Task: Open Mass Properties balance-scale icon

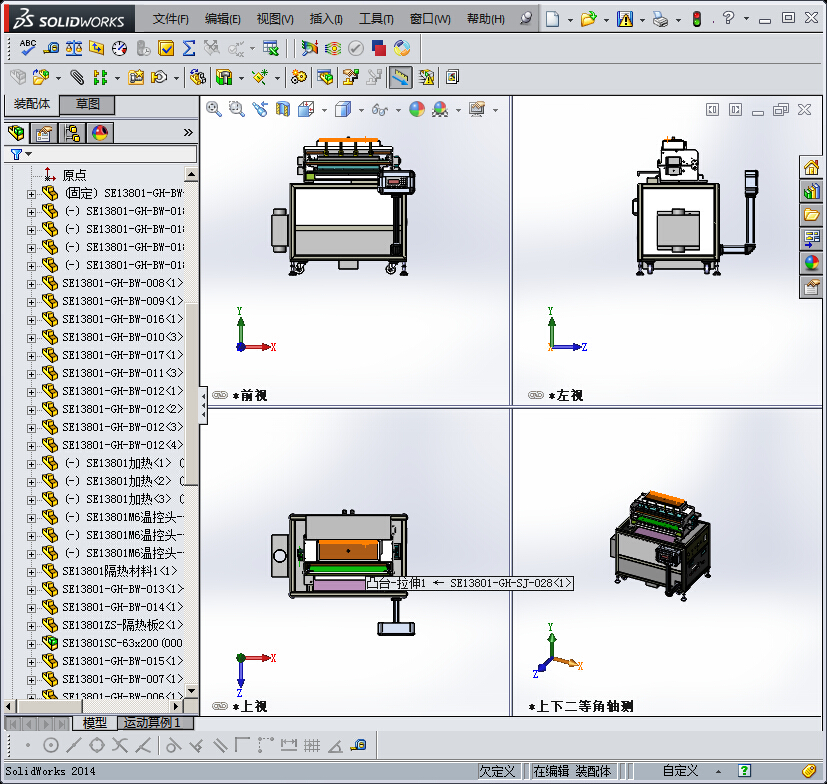Action: (x=74, y=49)
